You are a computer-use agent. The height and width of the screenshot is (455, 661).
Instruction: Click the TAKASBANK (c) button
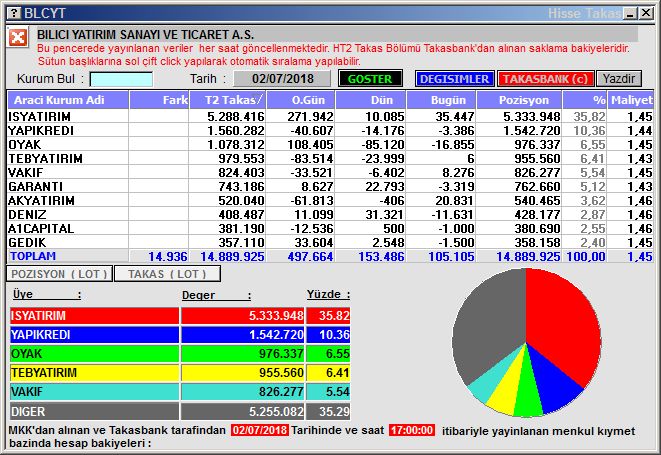click(x=545, y=79)
